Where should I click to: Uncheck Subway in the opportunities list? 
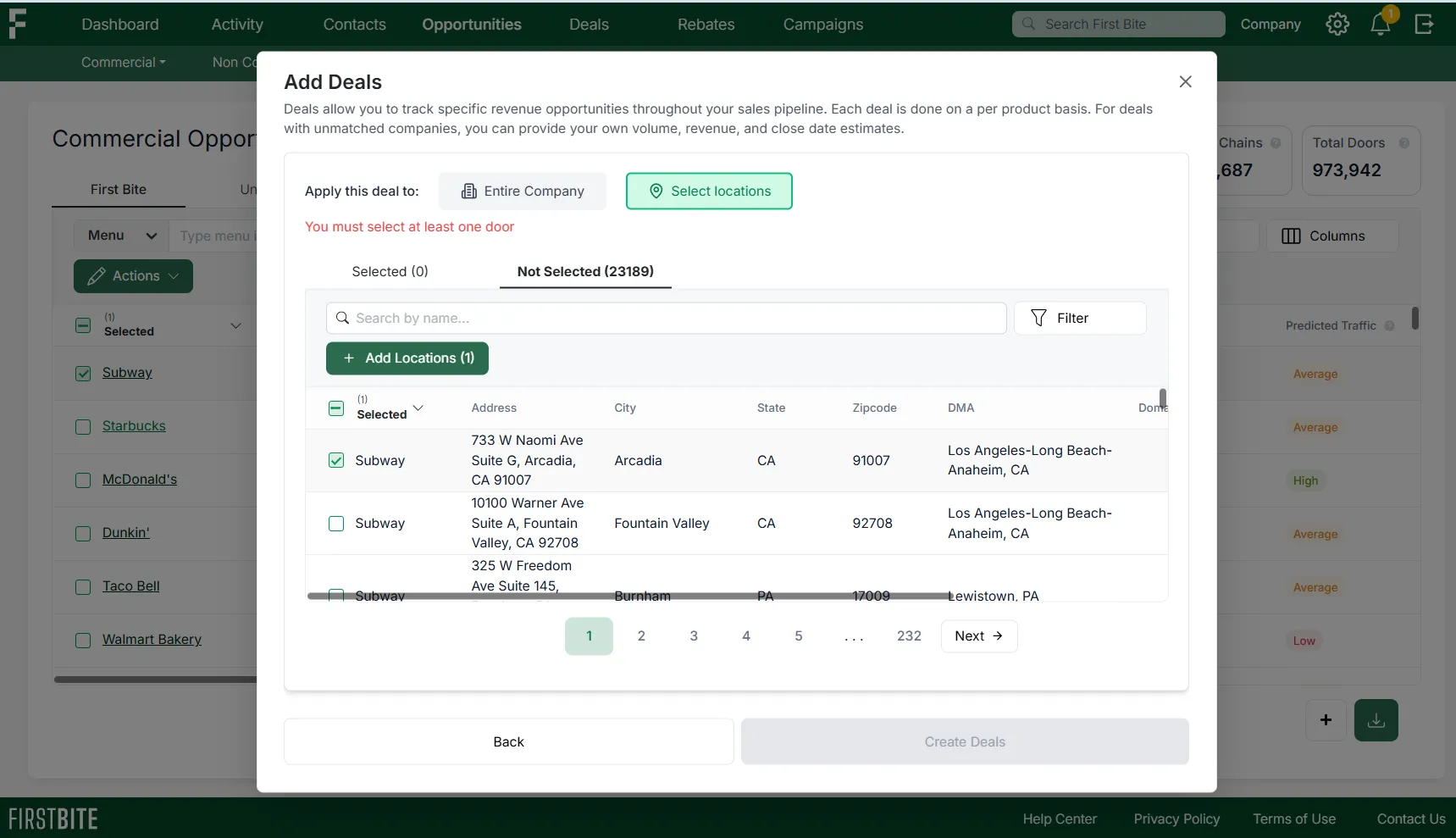coord(83,374)
